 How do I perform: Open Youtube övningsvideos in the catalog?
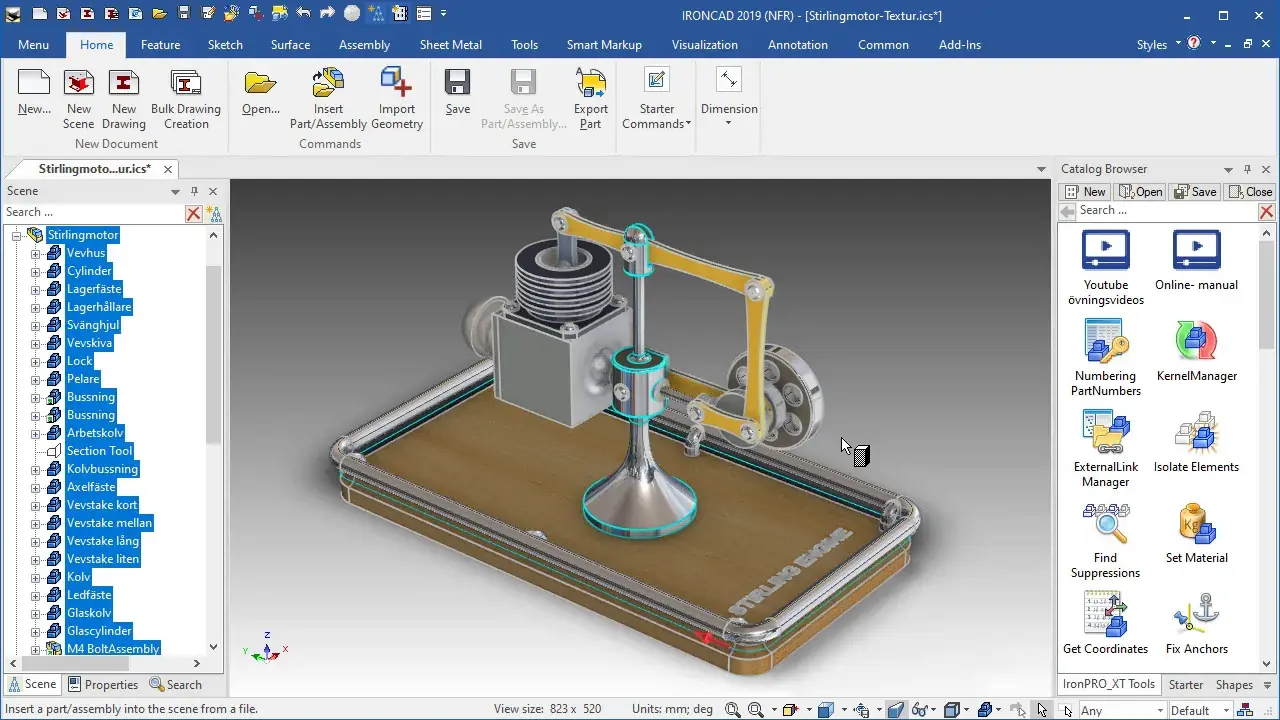pos(1106,268)
